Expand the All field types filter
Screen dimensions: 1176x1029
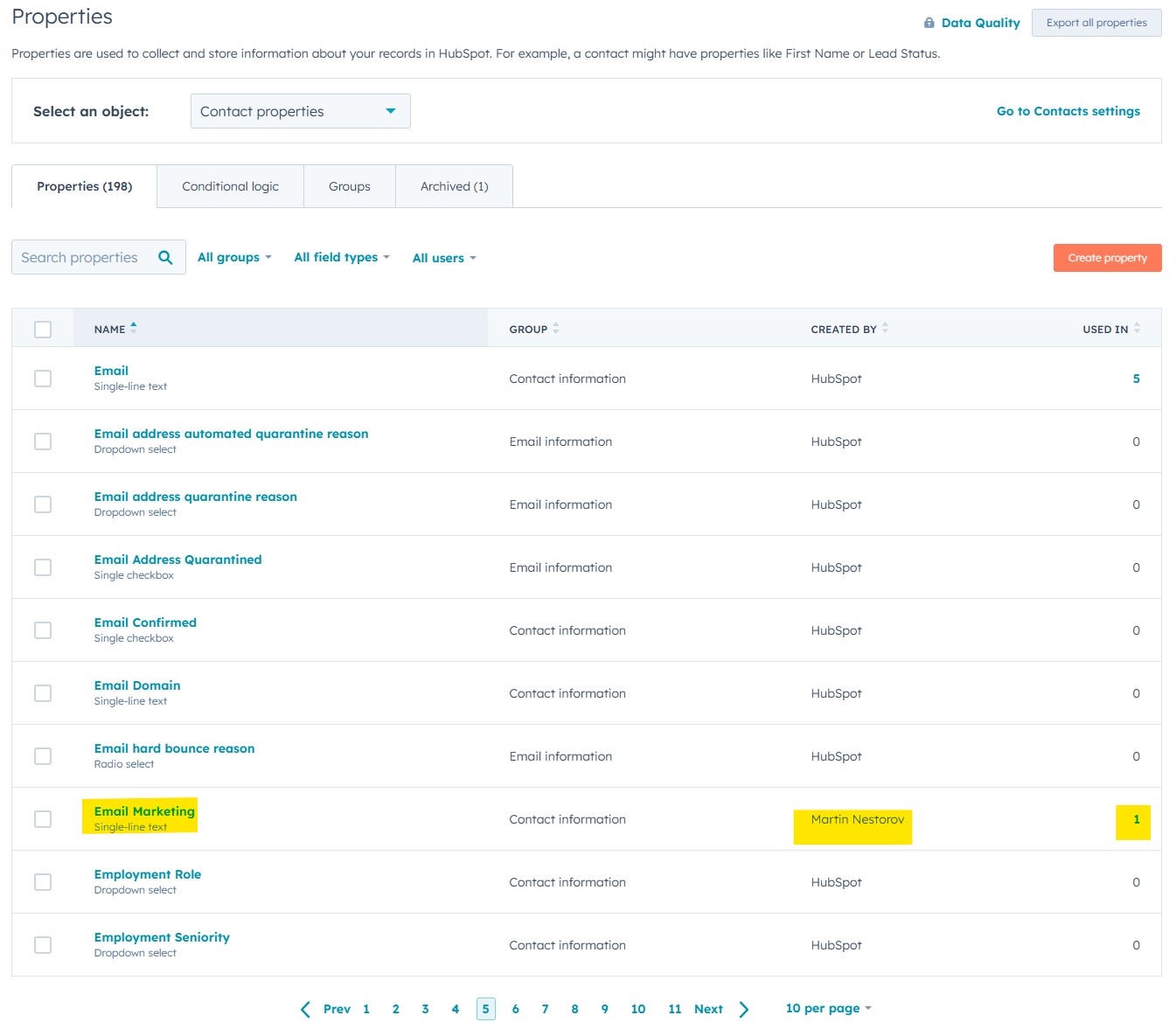coord(342,257)
